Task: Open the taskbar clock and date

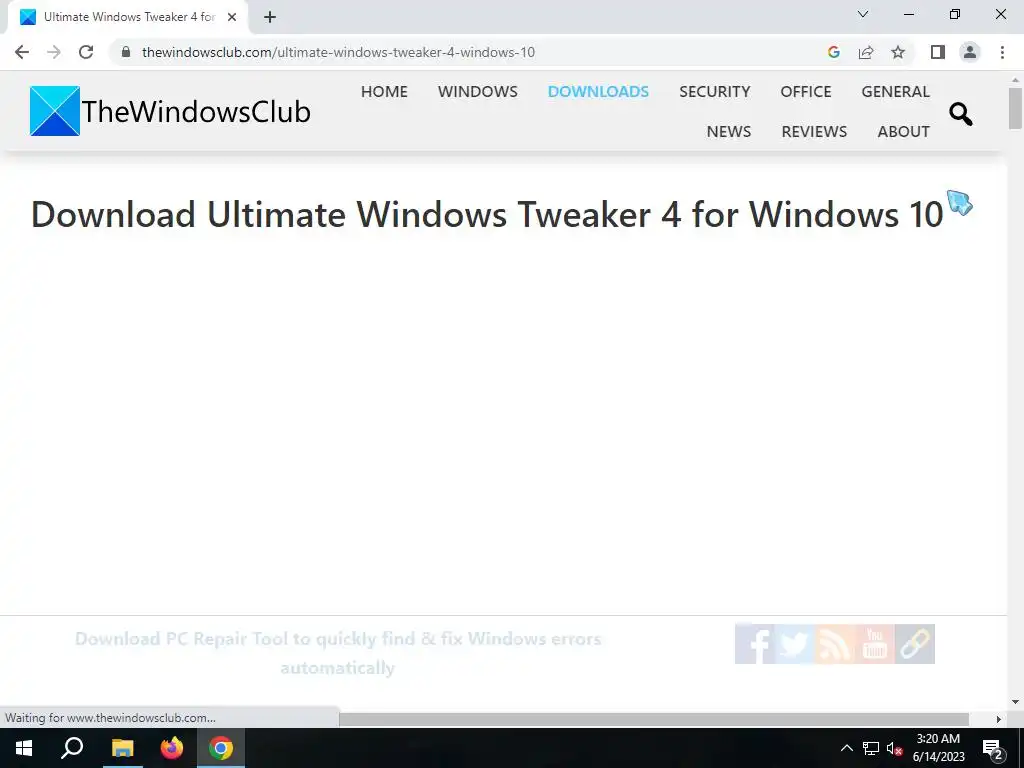Action: pyautogui.click(x=938, y=748)
